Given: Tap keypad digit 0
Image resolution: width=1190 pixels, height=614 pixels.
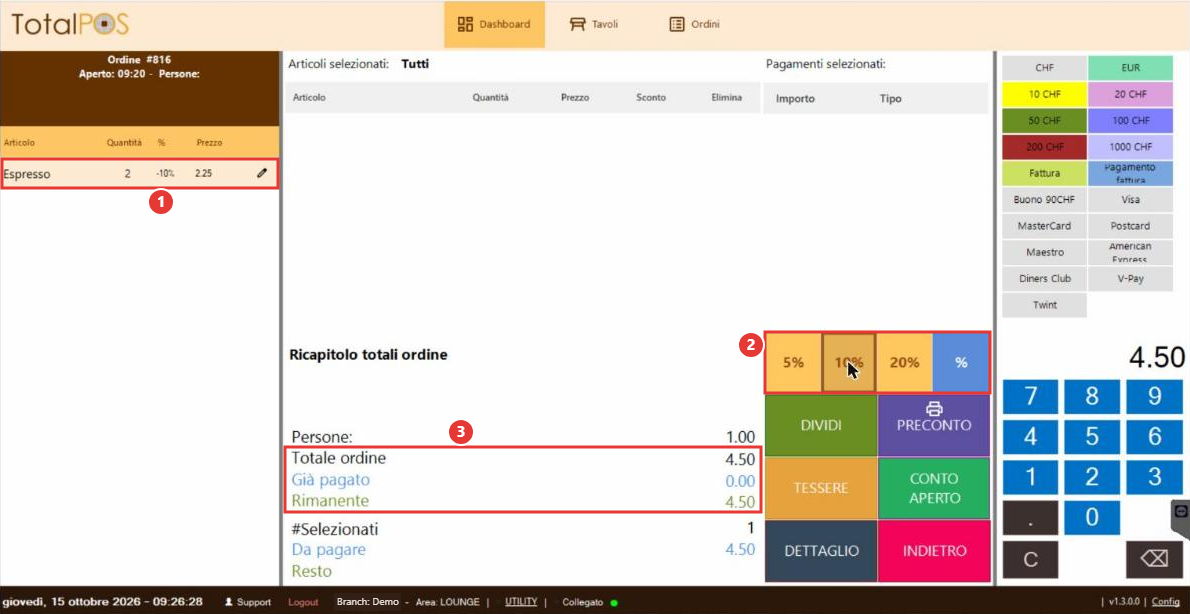Looking at the screenshot, I should [1092, 518].
